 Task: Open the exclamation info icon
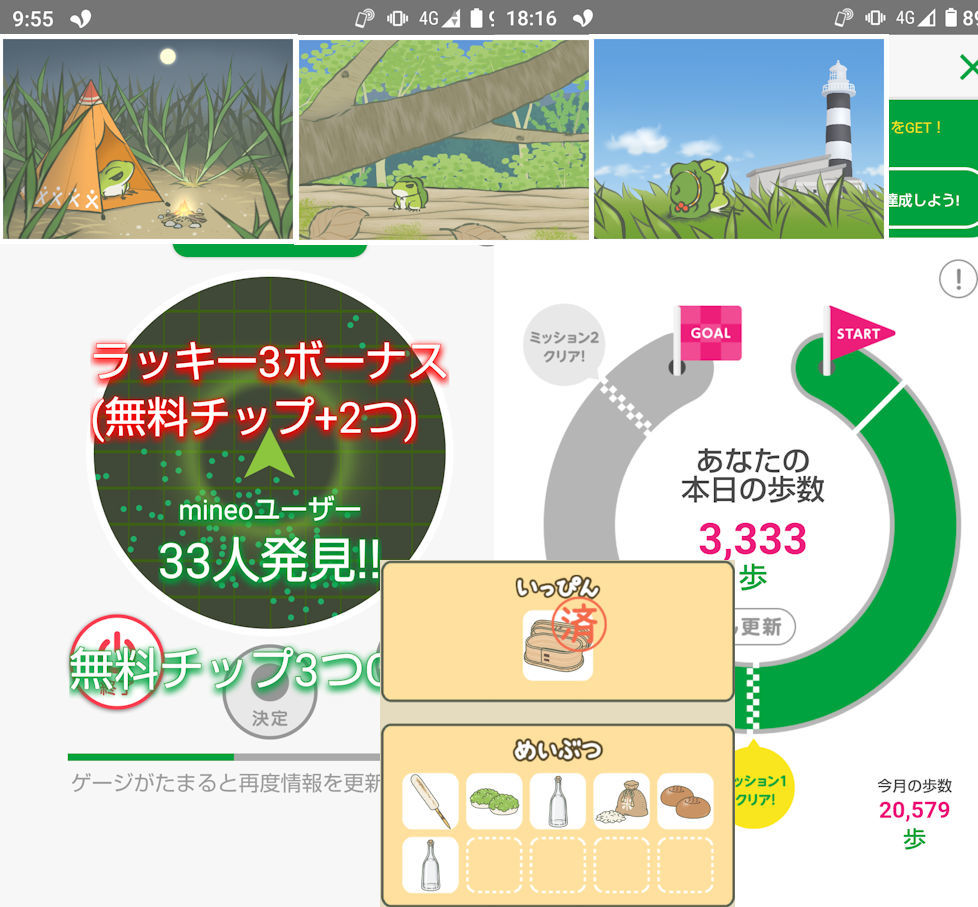click(x=957, y=279)
